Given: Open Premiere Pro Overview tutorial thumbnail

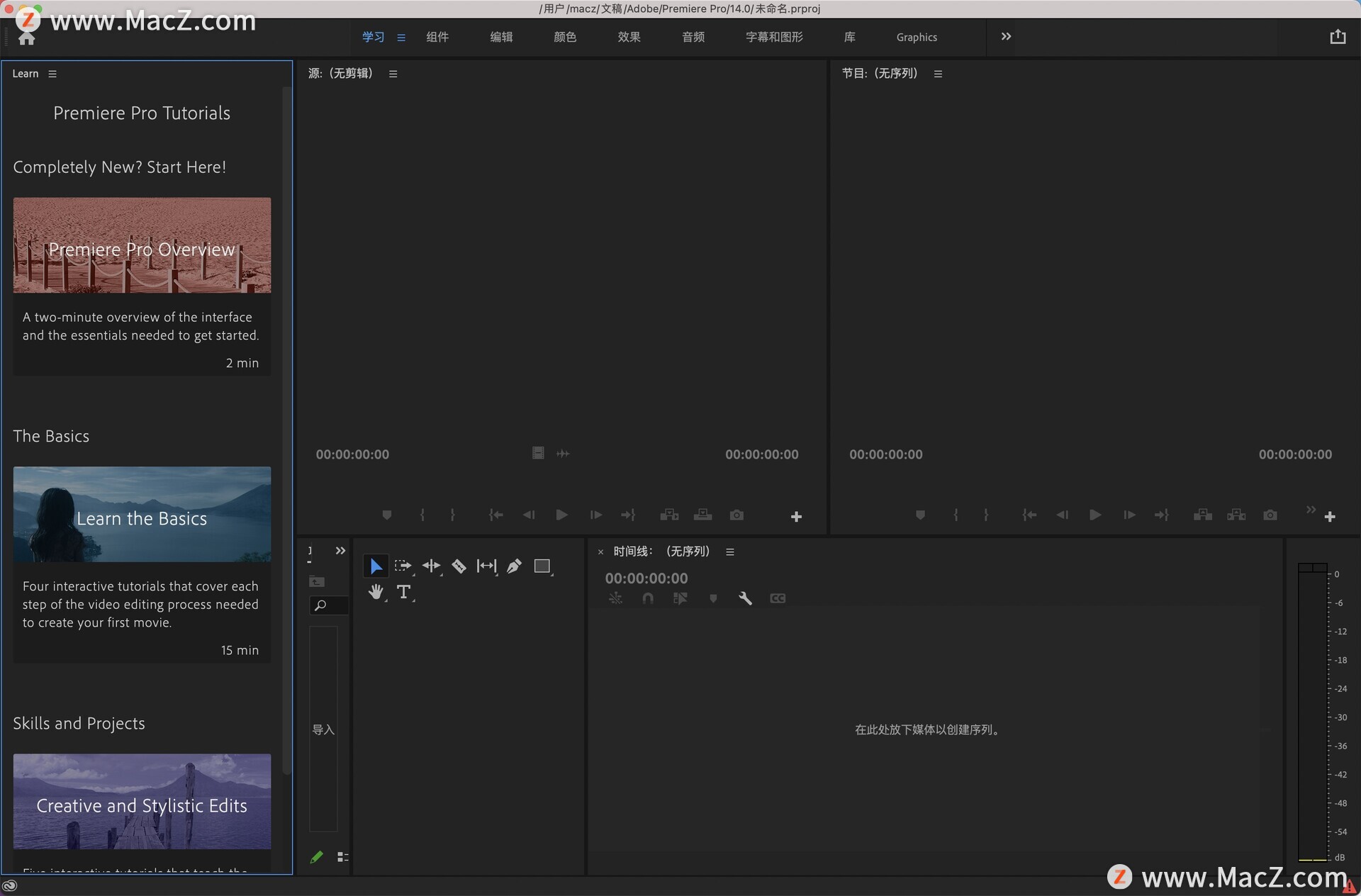Looking at the screenshot, I should (x=142, y=245).
